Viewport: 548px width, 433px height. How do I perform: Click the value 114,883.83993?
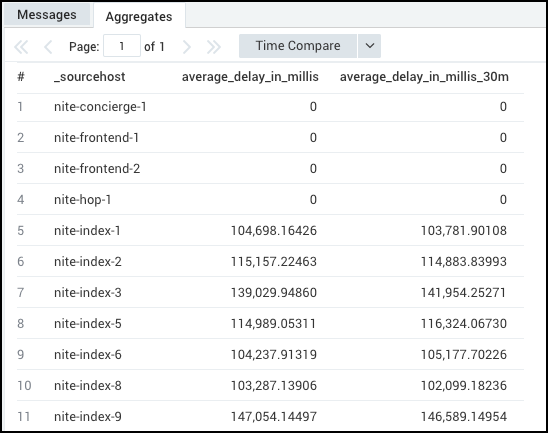[x=463, y=262]
